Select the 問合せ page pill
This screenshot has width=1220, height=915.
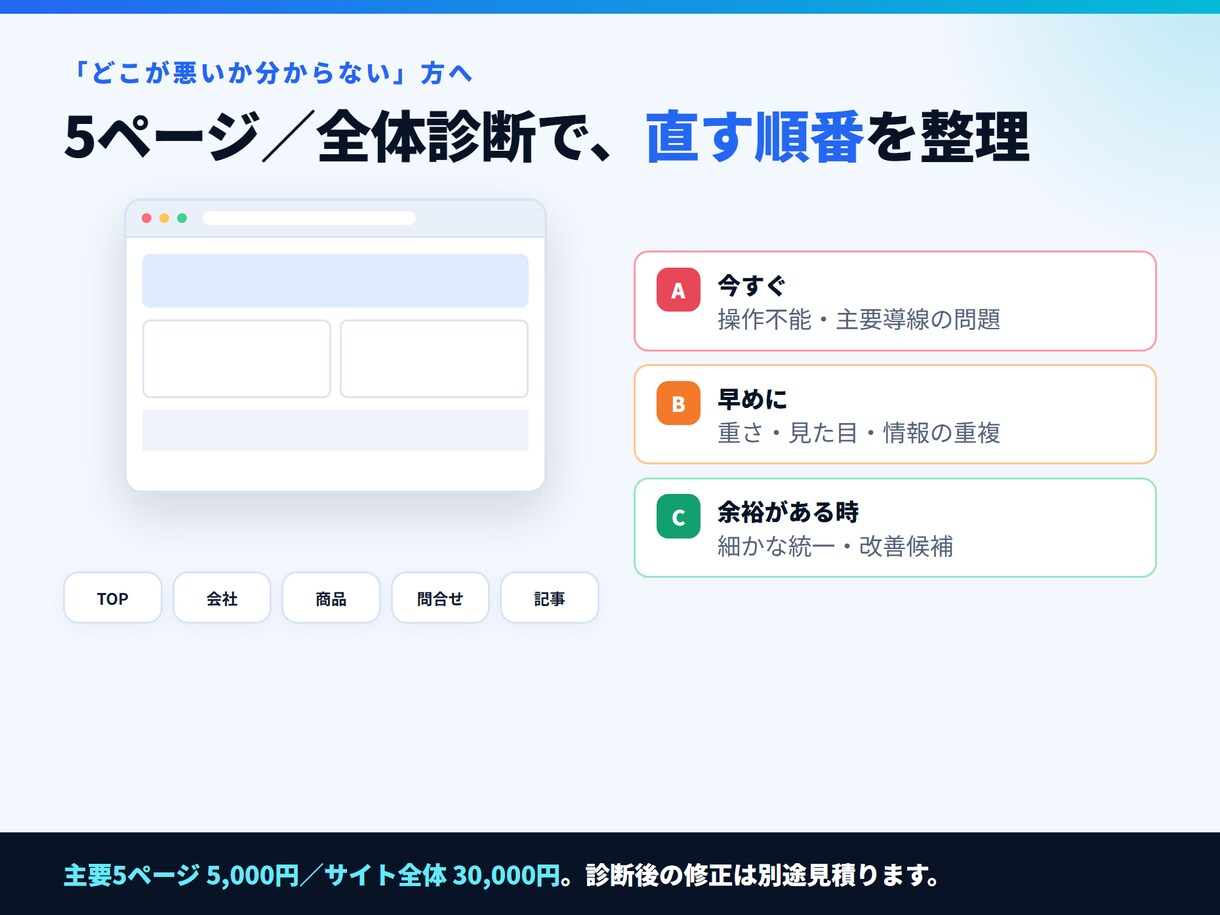click(440, 598)
